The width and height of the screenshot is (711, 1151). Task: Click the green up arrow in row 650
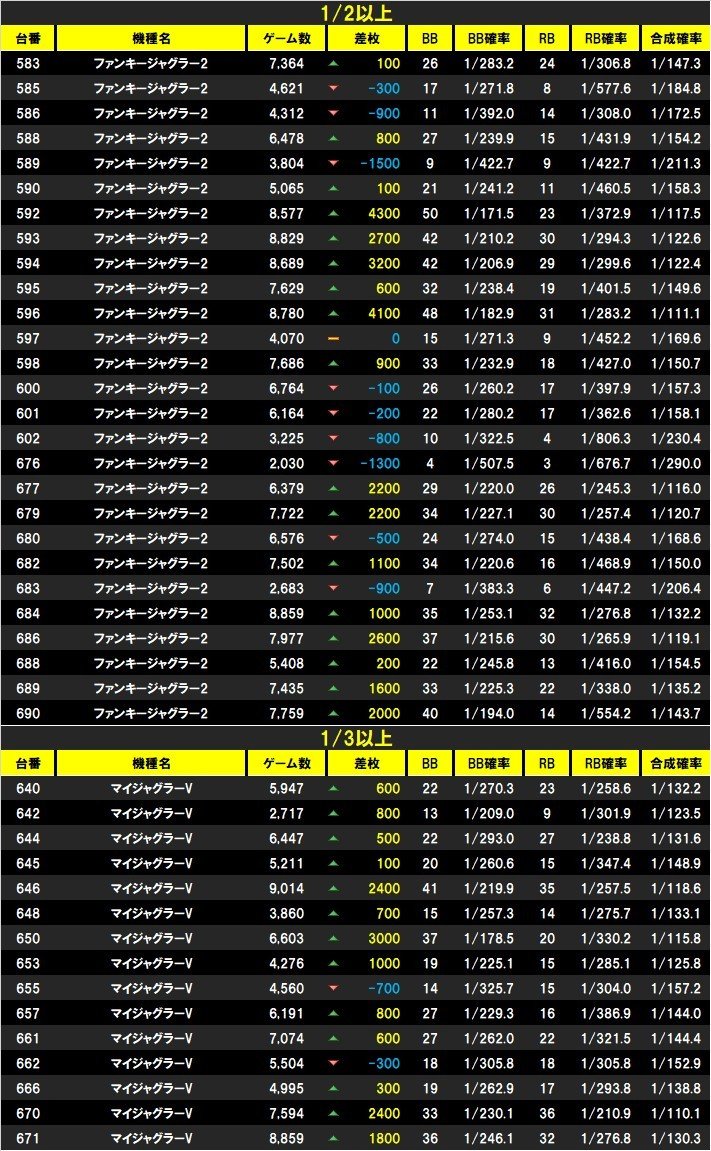(334, 938)
